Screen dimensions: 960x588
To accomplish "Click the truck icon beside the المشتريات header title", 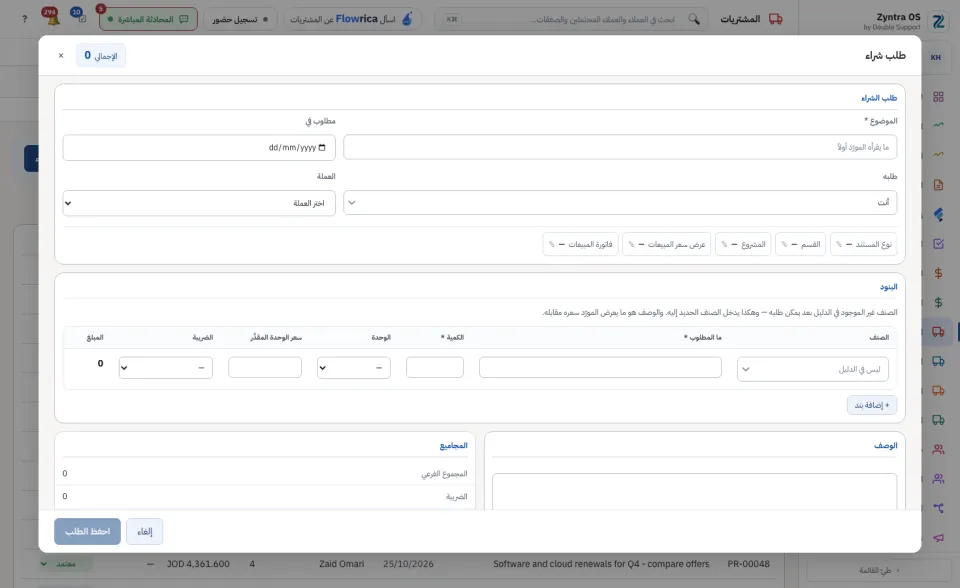I will [776, 19].
